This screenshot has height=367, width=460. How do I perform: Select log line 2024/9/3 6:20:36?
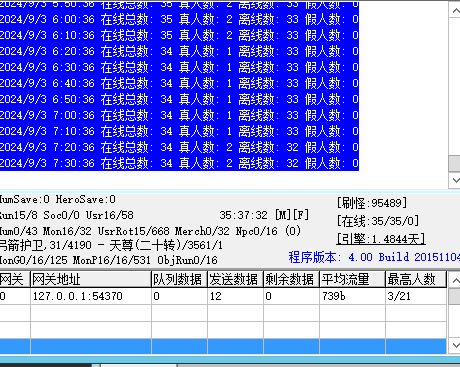click(x=179, y=51)
